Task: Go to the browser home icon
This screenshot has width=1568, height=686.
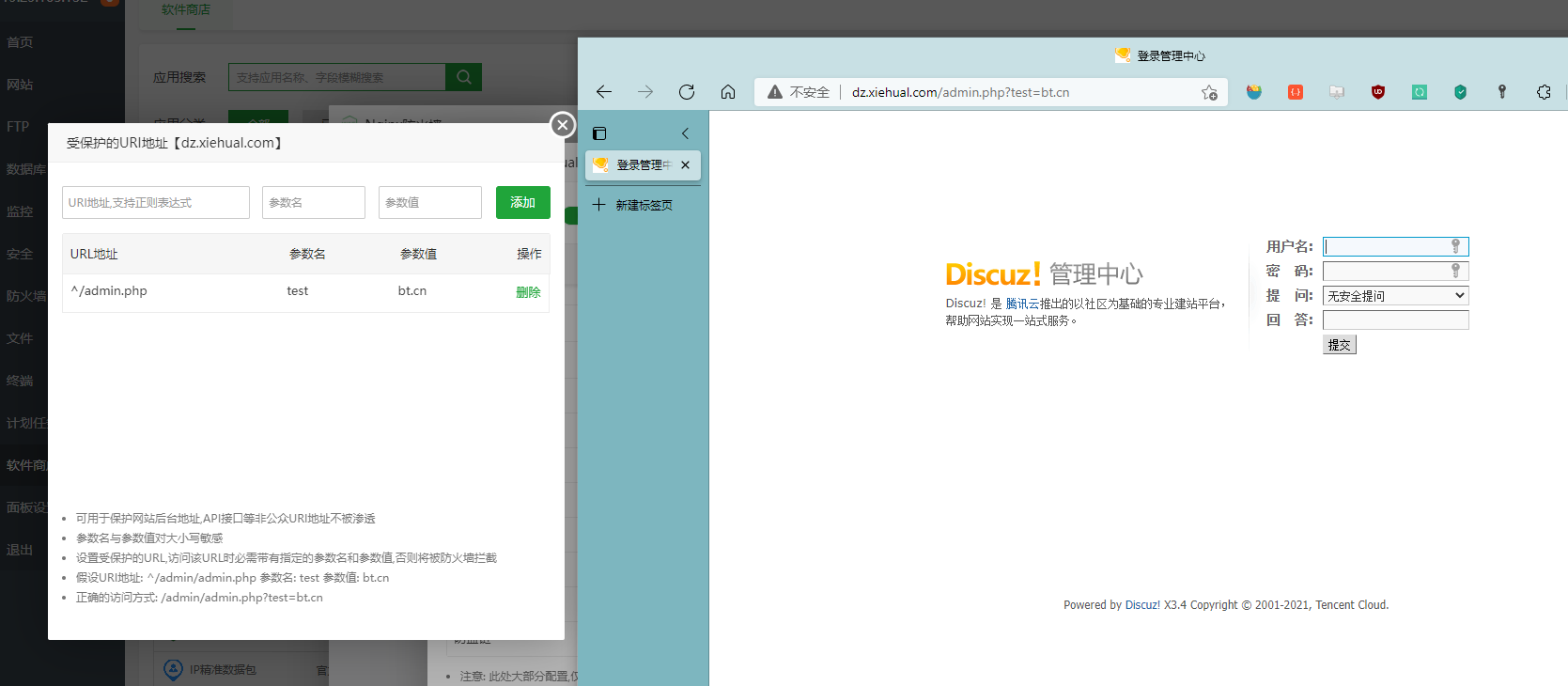Action: pos(728,92)
